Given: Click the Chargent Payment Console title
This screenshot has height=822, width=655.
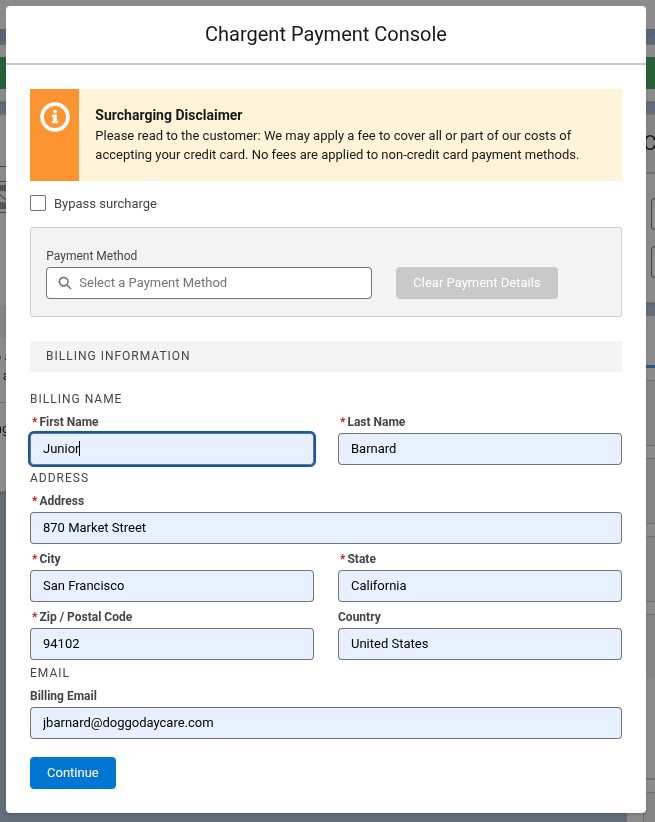Looking at the screenshot, I should [x=326, y=34].
